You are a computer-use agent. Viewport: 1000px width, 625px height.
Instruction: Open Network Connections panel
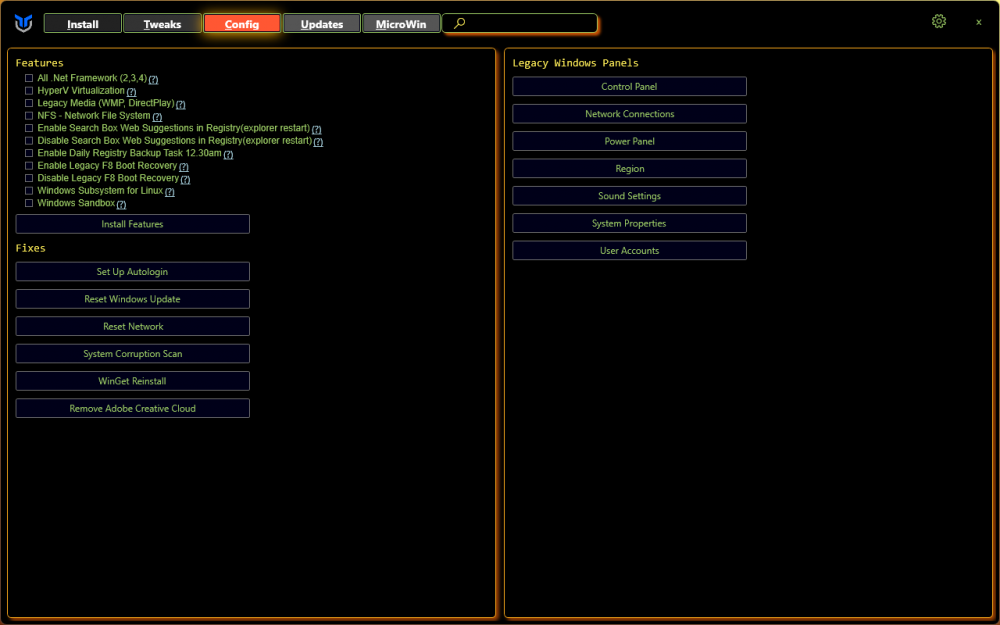point(629,114)
